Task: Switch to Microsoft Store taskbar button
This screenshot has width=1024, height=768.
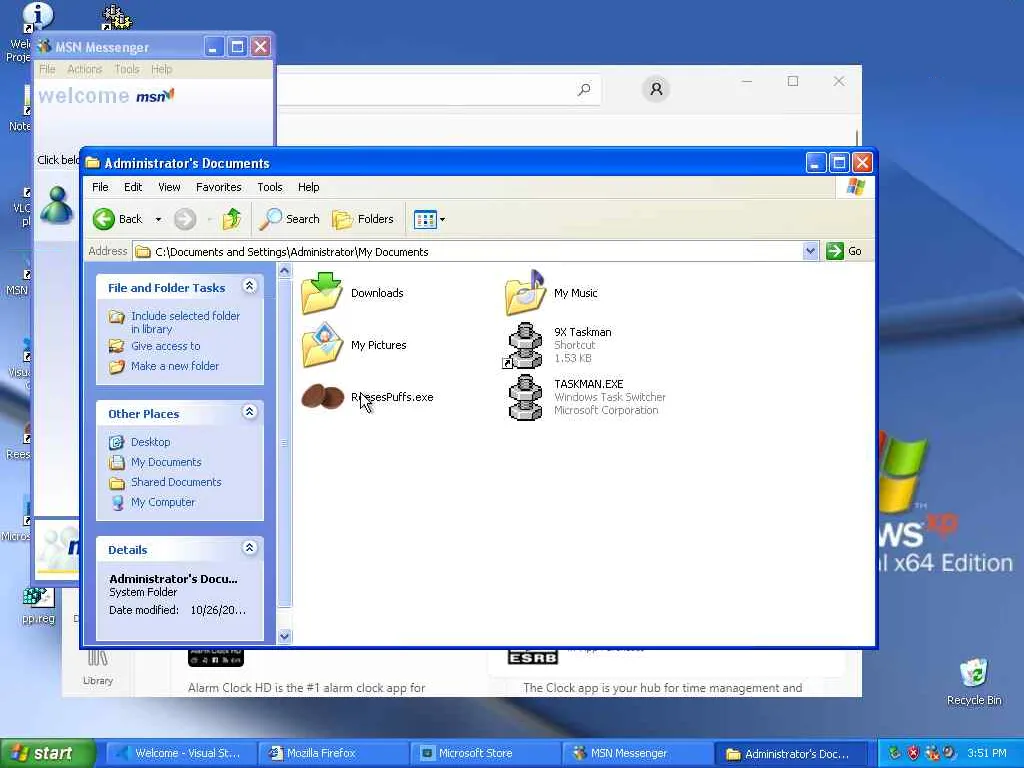Action: [483, 754]
